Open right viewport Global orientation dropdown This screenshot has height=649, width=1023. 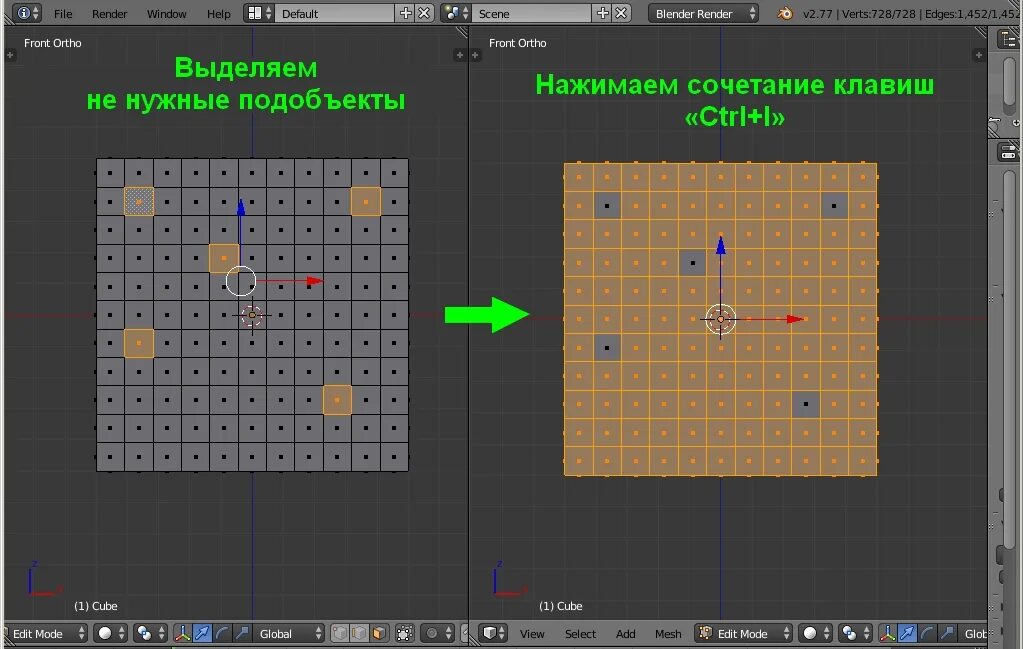click(x=973, y=633)
